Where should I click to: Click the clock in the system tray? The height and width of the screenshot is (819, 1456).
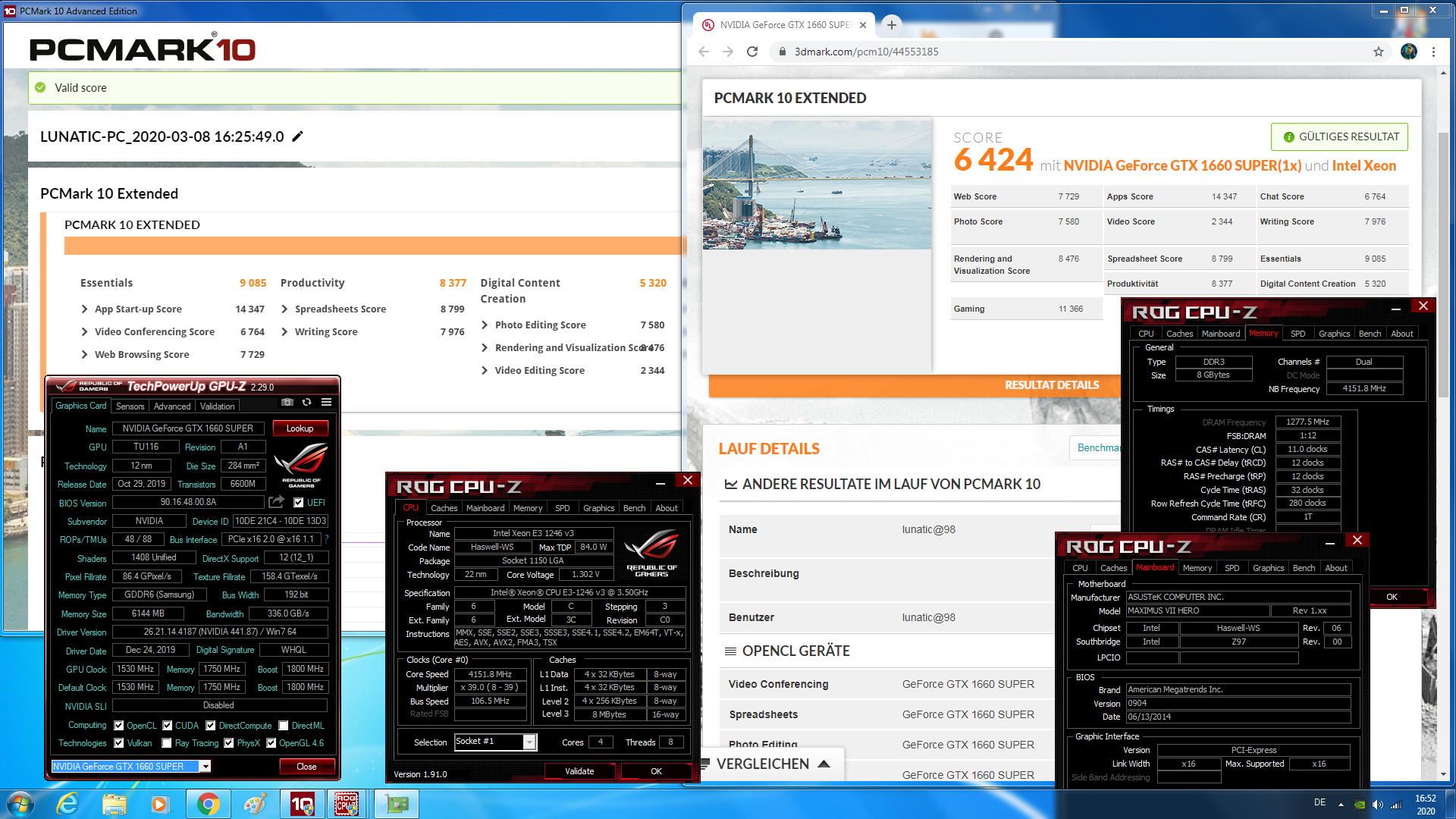1426,805
